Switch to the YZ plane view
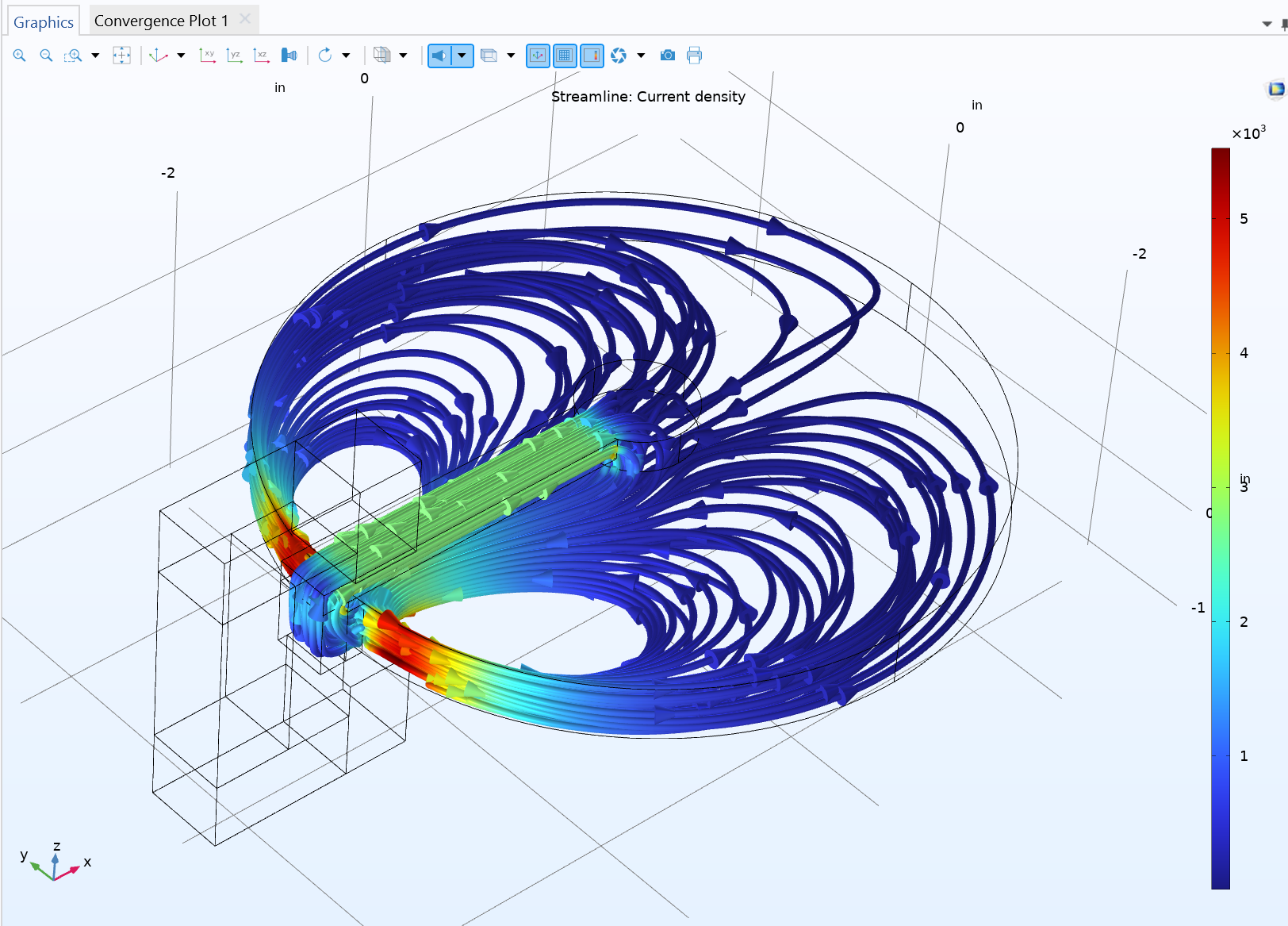The image size is (1288, 926). pos(234,56)
